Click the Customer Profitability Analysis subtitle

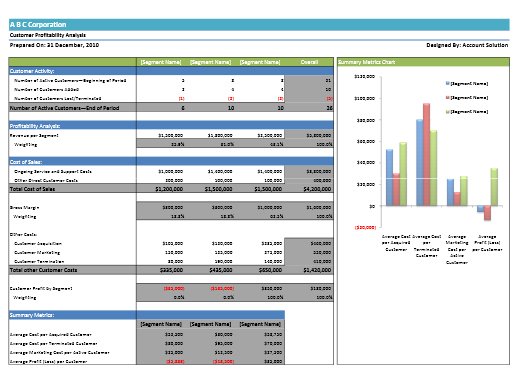pos(48,35)
